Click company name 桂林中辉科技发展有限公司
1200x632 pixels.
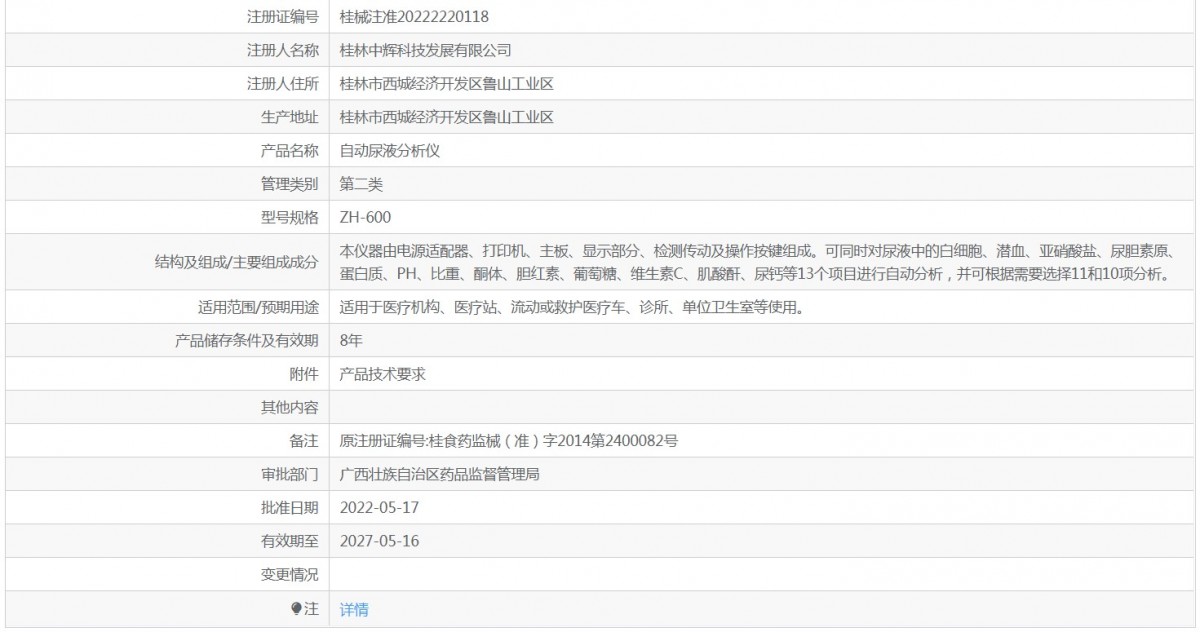426,50
